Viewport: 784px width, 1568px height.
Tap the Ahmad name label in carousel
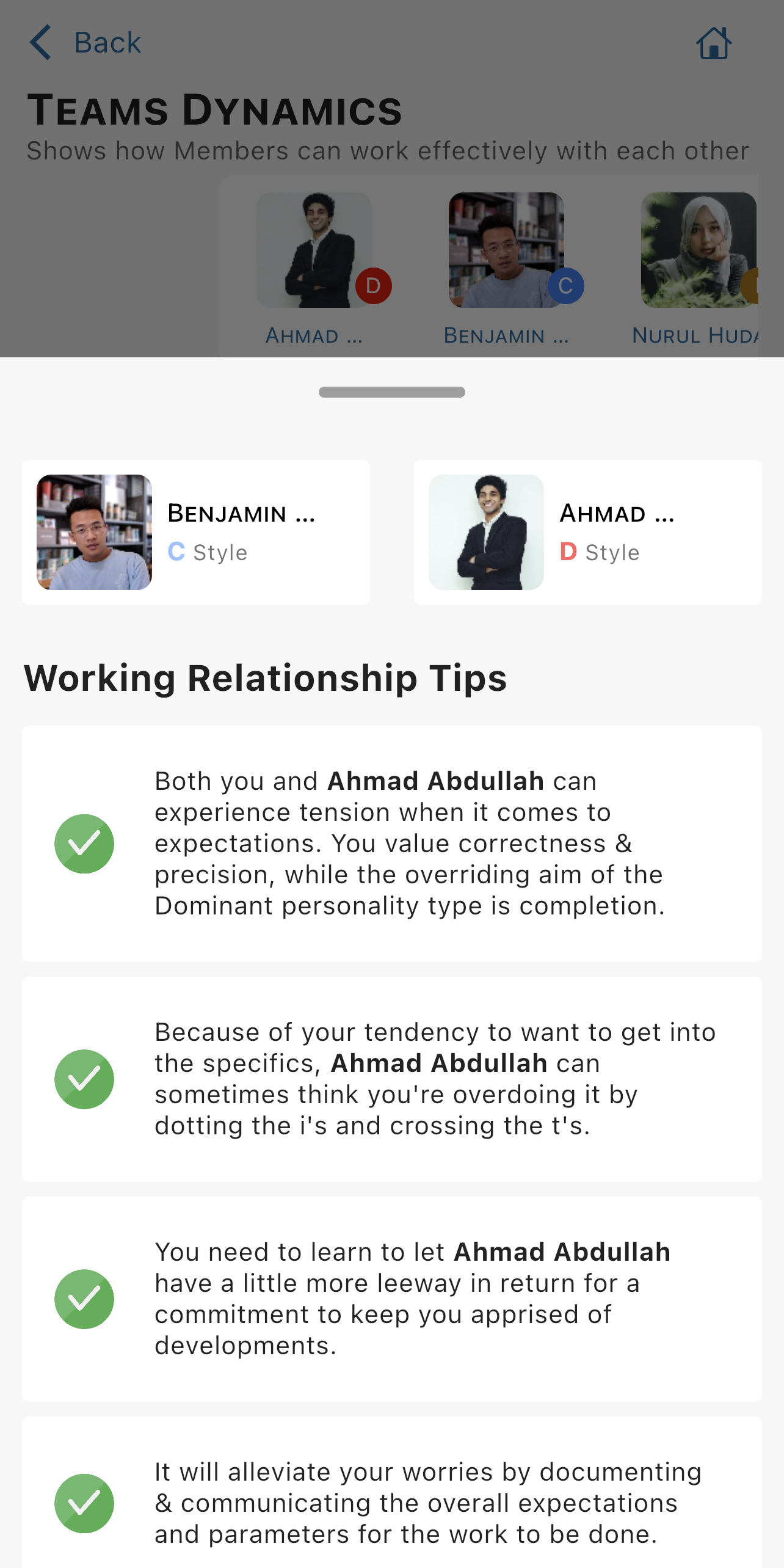314,335
